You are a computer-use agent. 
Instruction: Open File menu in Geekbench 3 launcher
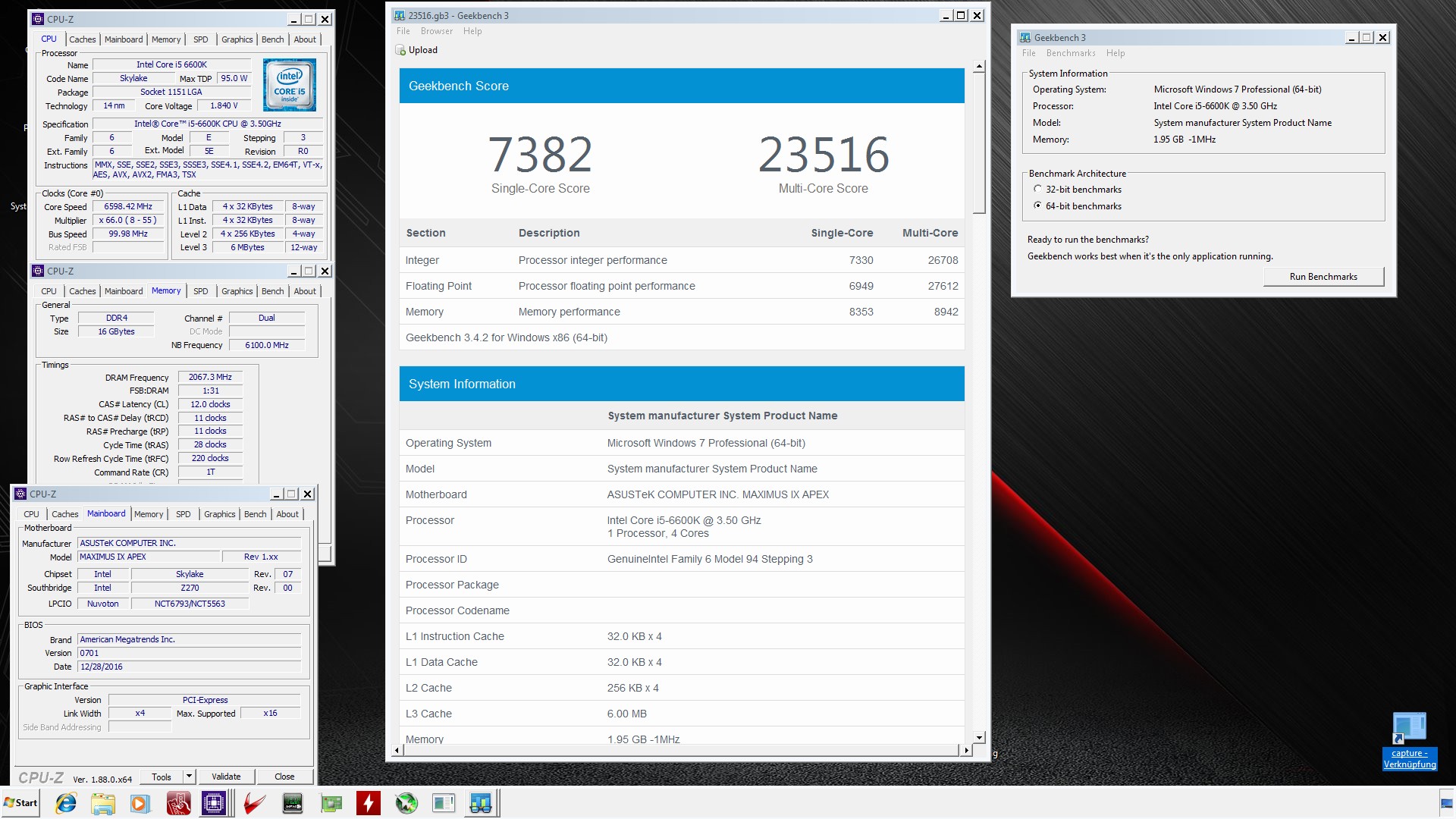[x=1029, y=53]
